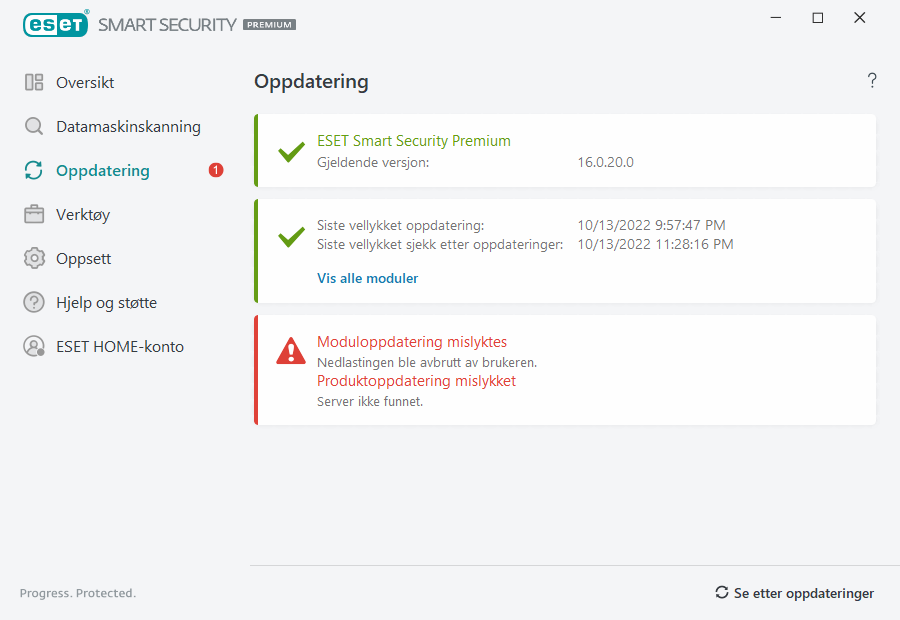Click the Oppdatering refresh arrows icon
This screenshot has height=620, width=900.
tap(34, 171)
